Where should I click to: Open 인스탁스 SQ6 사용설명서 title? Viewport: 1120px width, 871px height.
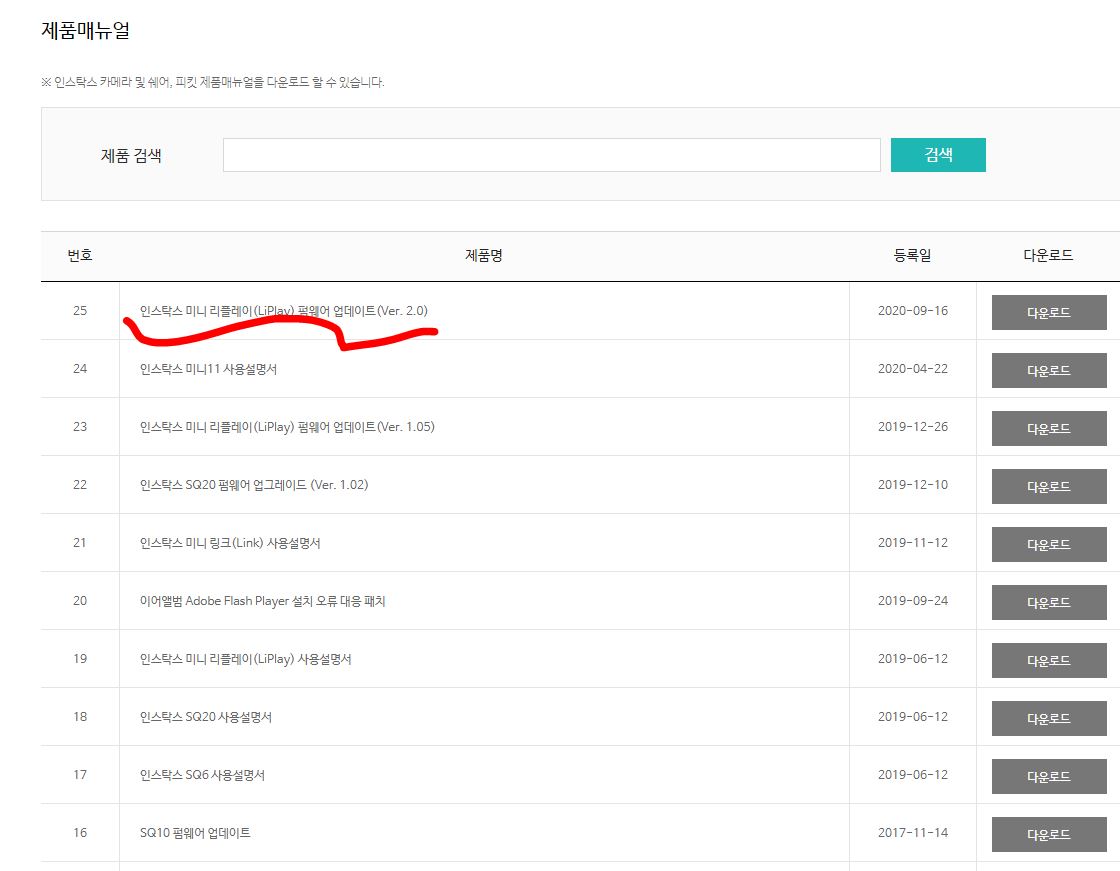[202, 775]
